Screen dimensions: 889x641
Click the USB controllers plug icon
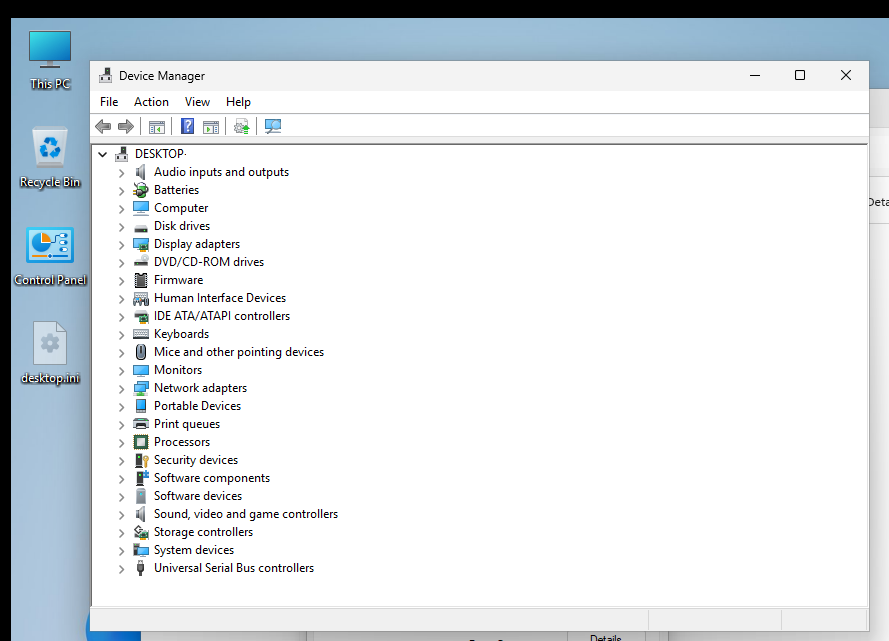tap(141, 568)
